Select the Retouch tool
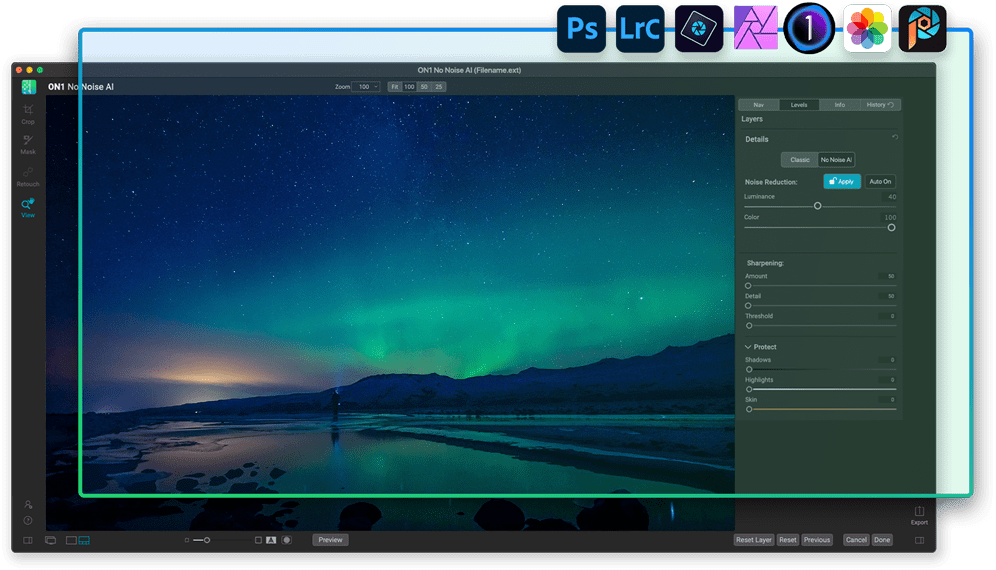The image size is (996, 570). 28,177
